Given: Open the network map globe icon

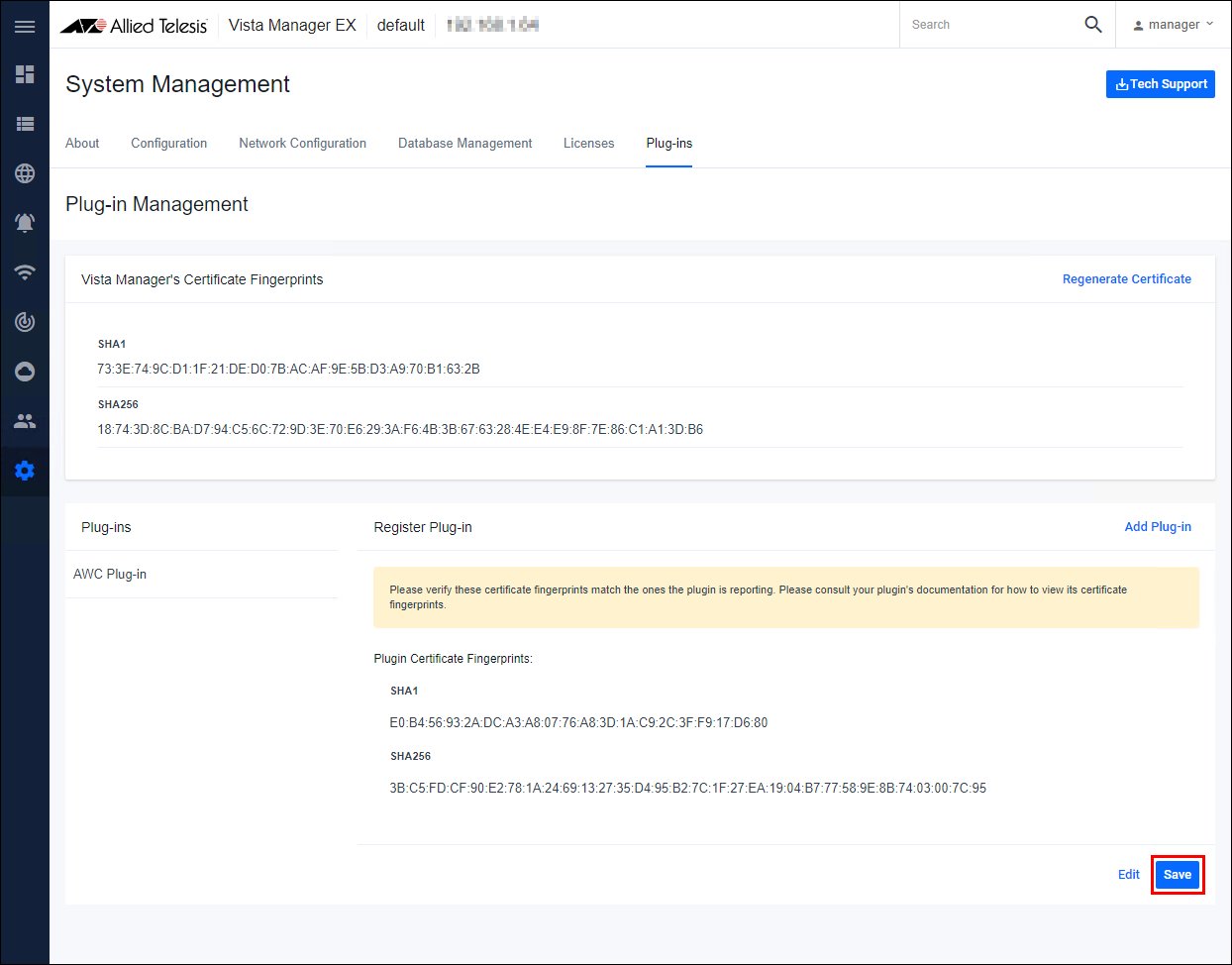Looking at the screenshot, I should [x=25, y=173].
